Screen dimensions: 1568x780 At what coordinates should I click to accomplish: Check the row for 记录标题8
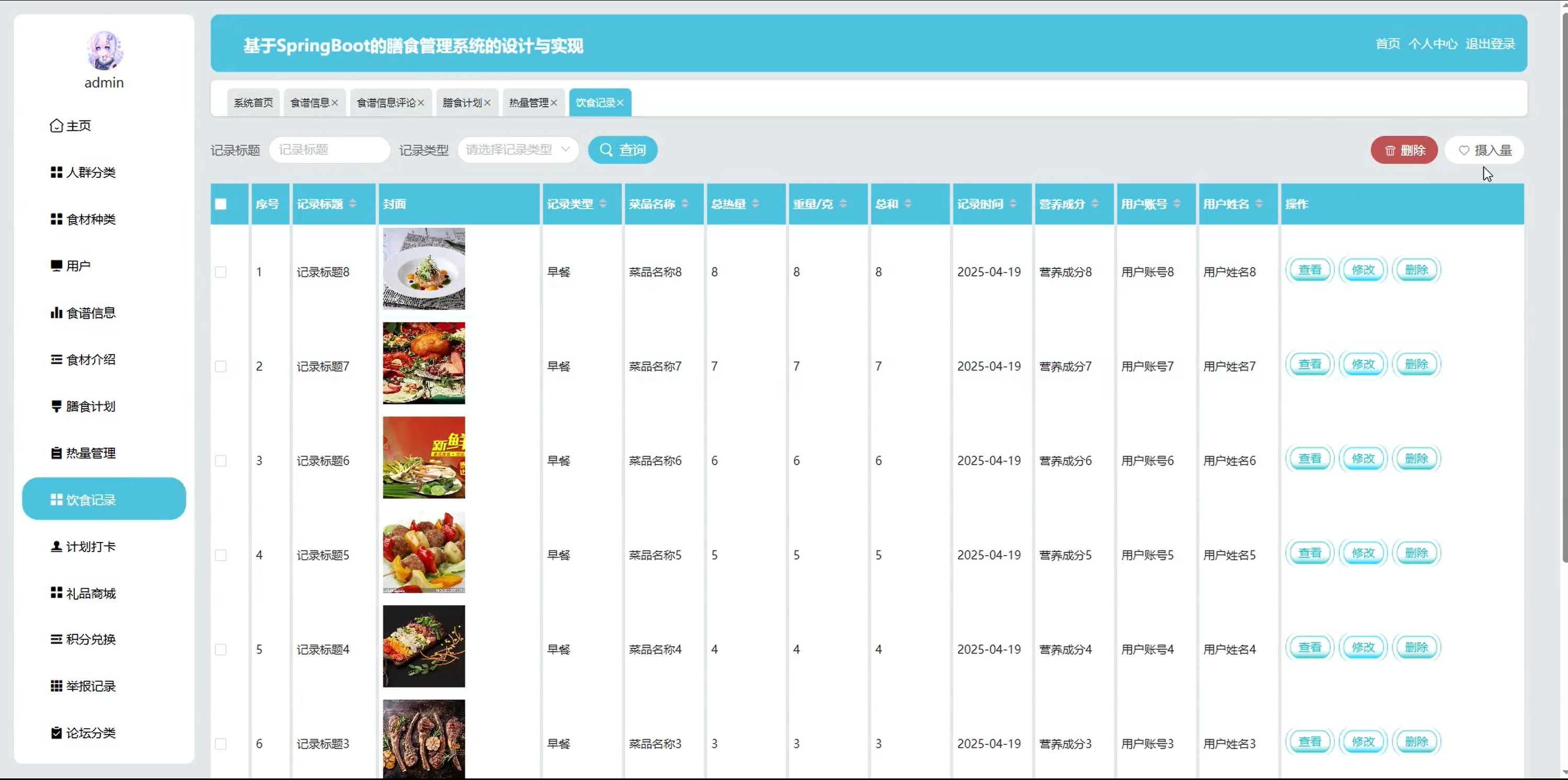point(221,272)
